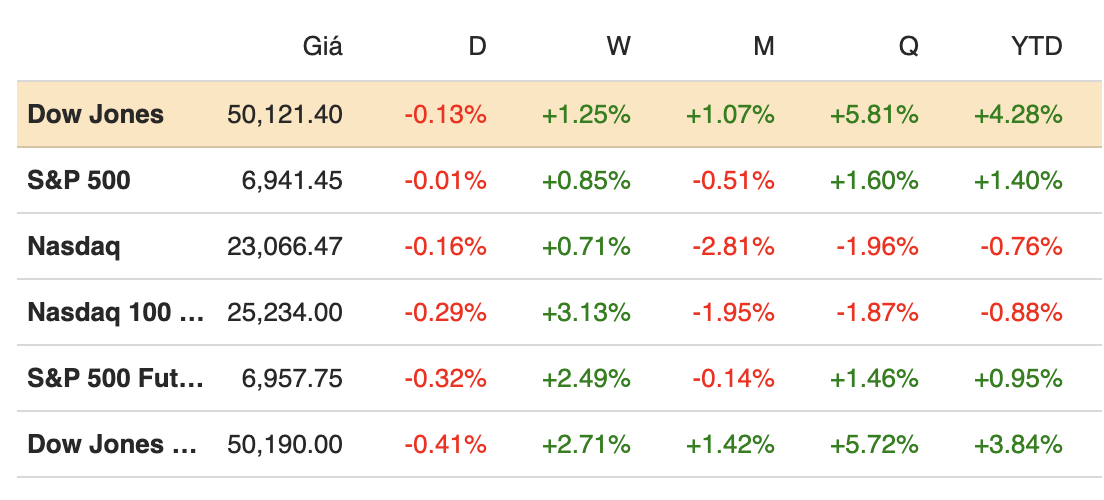The image size is (1104, 500).
Task: Sort by the D daily column
Action: pos(477,47)
